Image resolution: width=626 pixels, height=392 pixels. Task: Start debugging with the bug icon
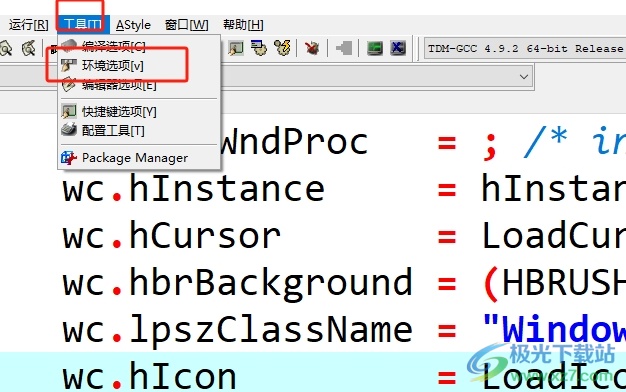[x=312, y=48]
